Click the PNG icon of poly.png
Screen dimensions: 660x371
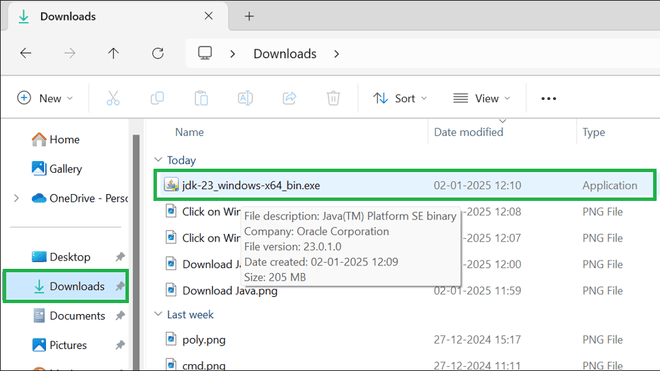coord(171,339)
